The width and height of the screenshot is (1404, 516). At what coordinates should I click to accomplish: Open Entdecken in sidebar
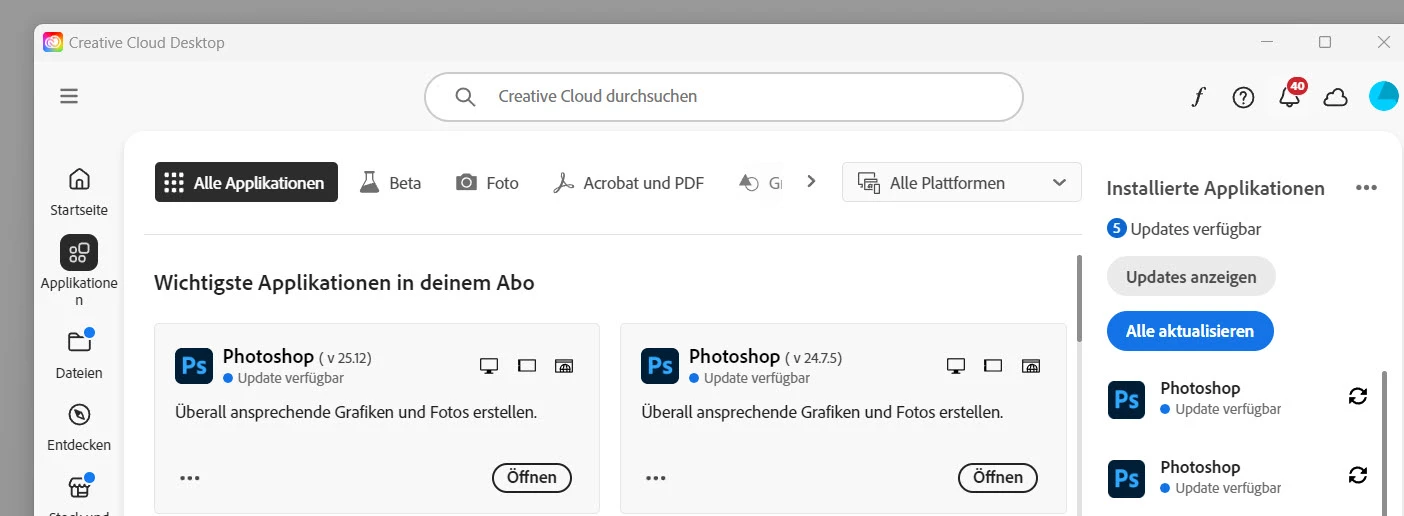pos(79,427)
